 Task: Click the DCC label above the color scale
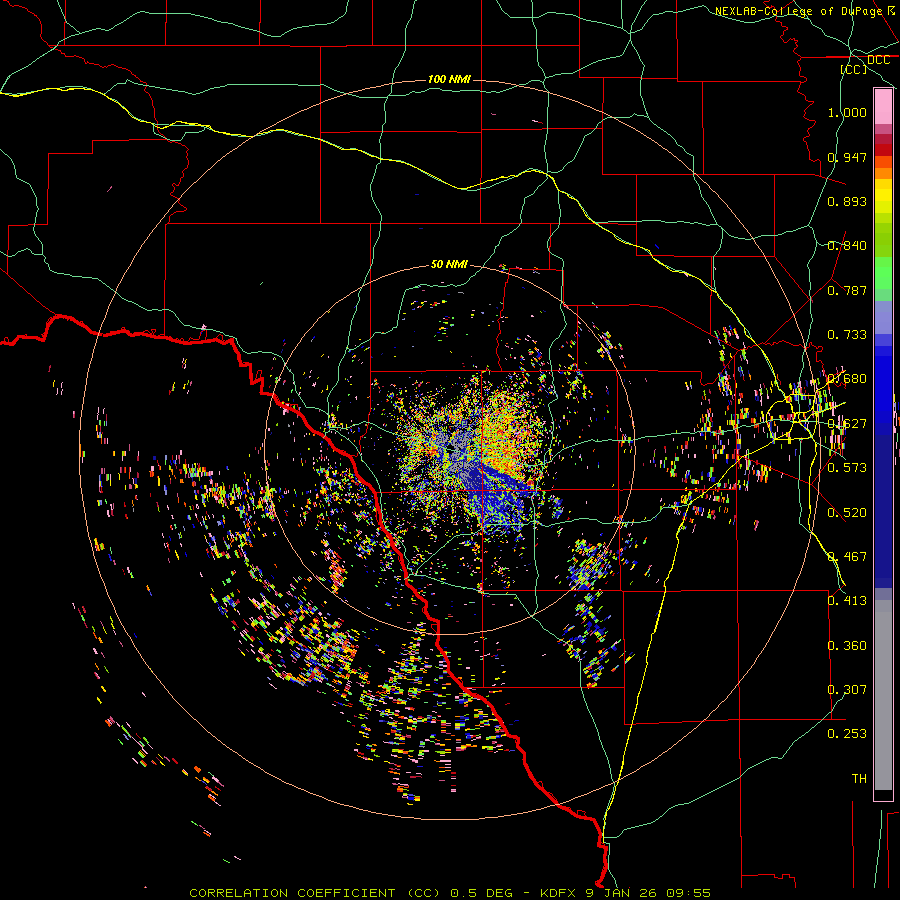click(878, 60)
